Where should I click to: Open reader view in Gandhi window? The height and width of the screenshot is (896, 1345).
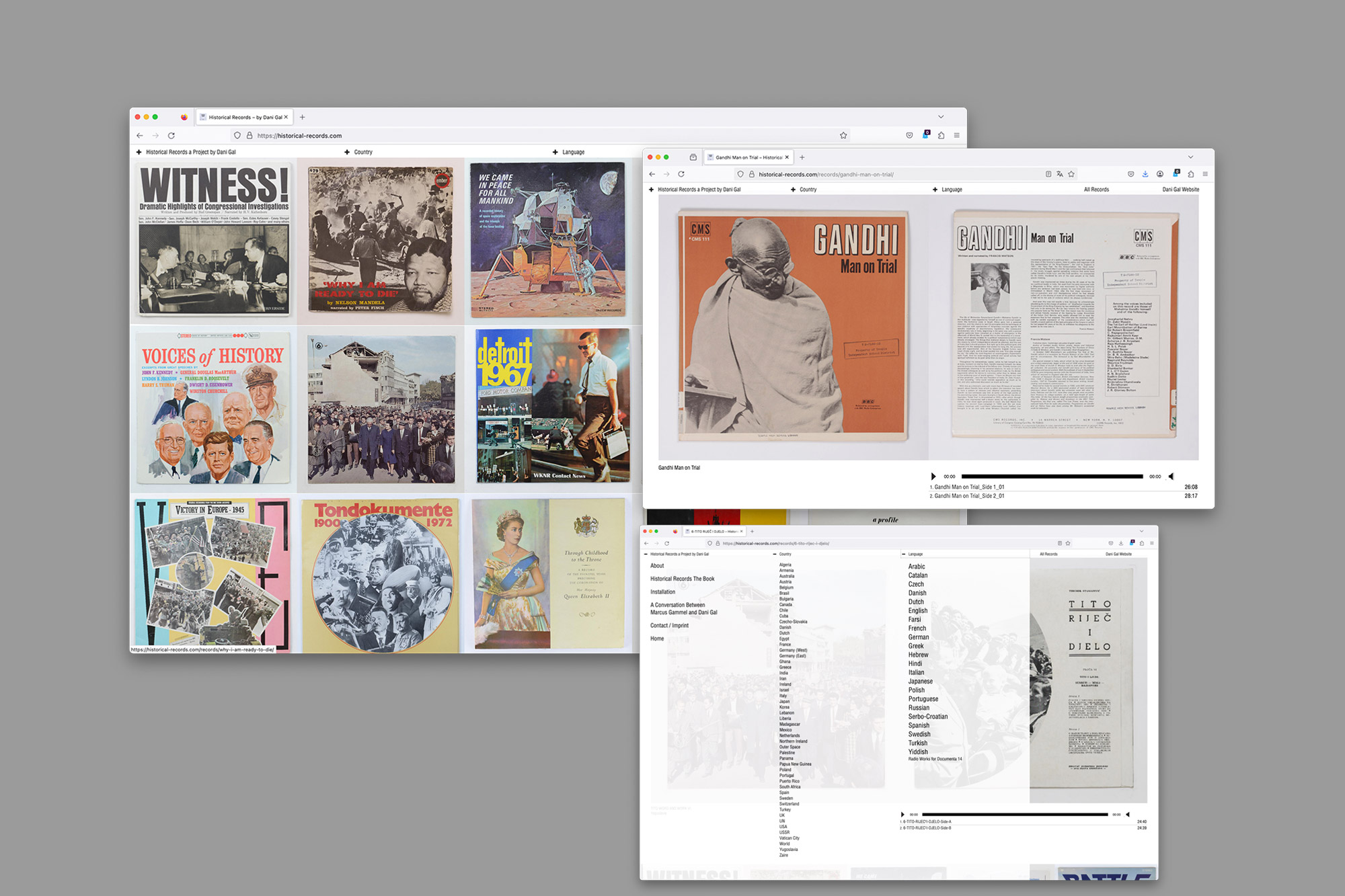point(1048,174)
